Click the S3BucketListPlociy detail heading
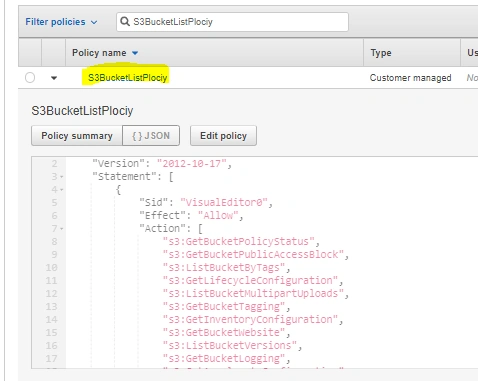 pos(82,111)
